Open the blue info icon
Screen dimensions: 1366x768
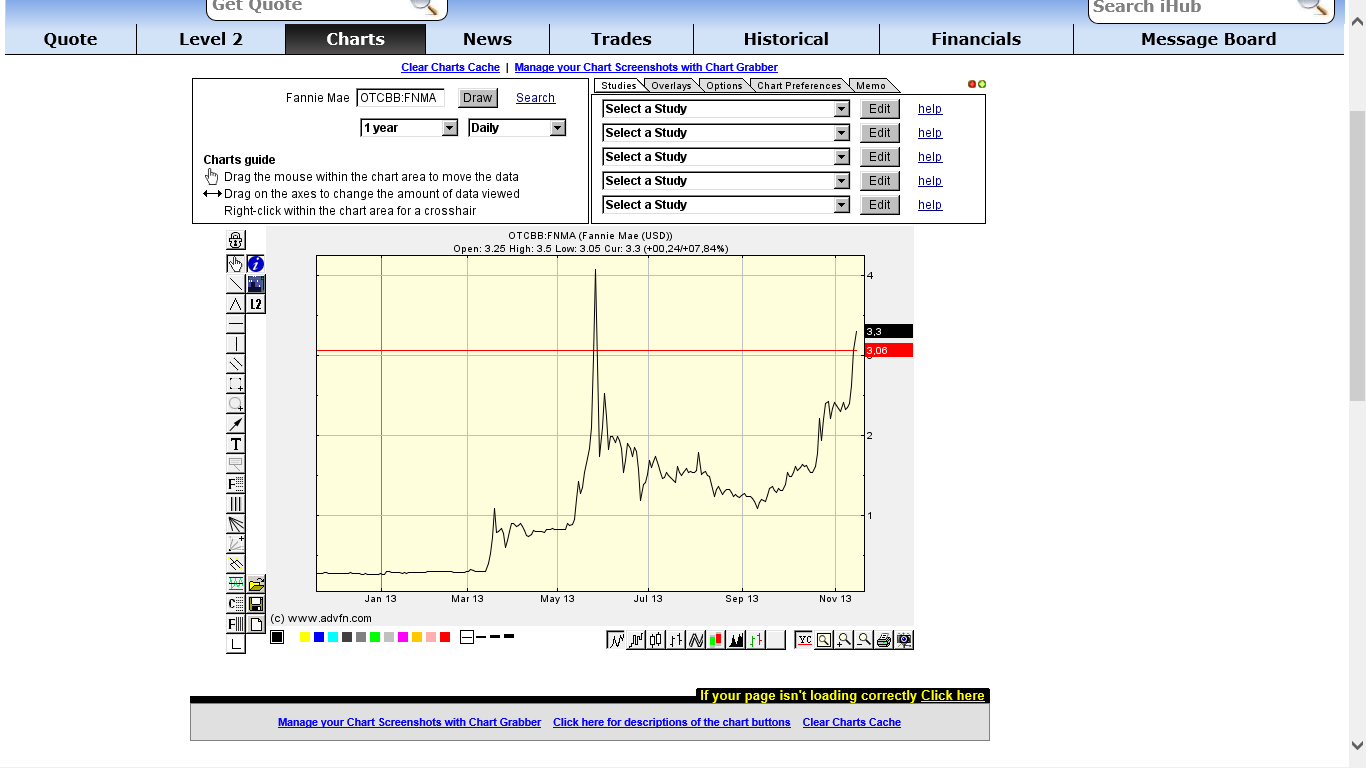[x=256, y=263]
